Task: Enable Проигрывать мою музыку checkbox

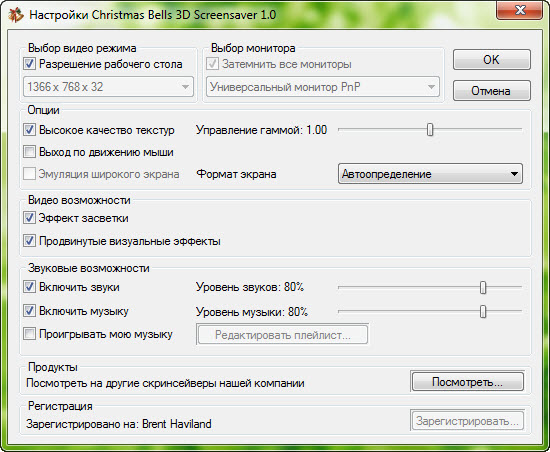Action: point(29,333)
